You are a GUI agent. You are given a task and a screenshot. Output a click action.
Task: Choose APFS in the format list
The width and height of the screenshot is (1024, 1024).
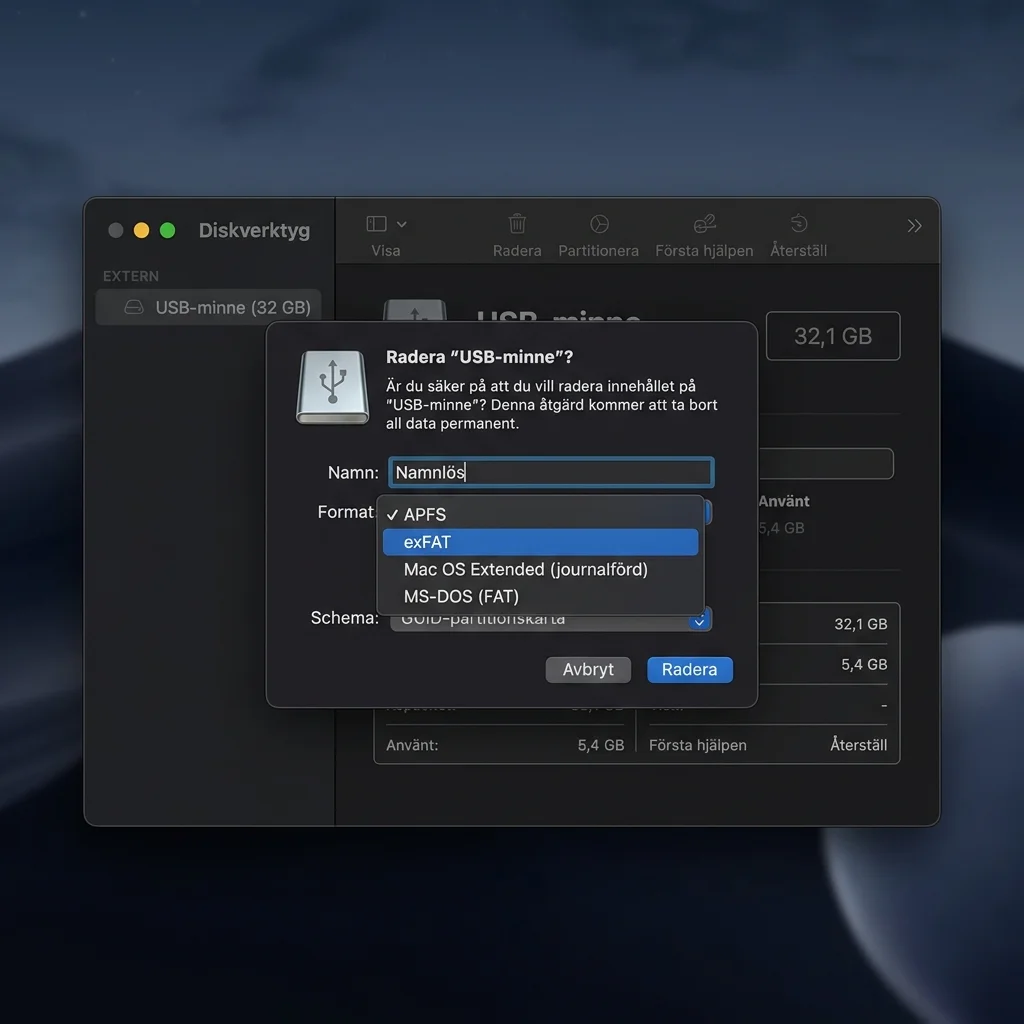coord(540,515)
